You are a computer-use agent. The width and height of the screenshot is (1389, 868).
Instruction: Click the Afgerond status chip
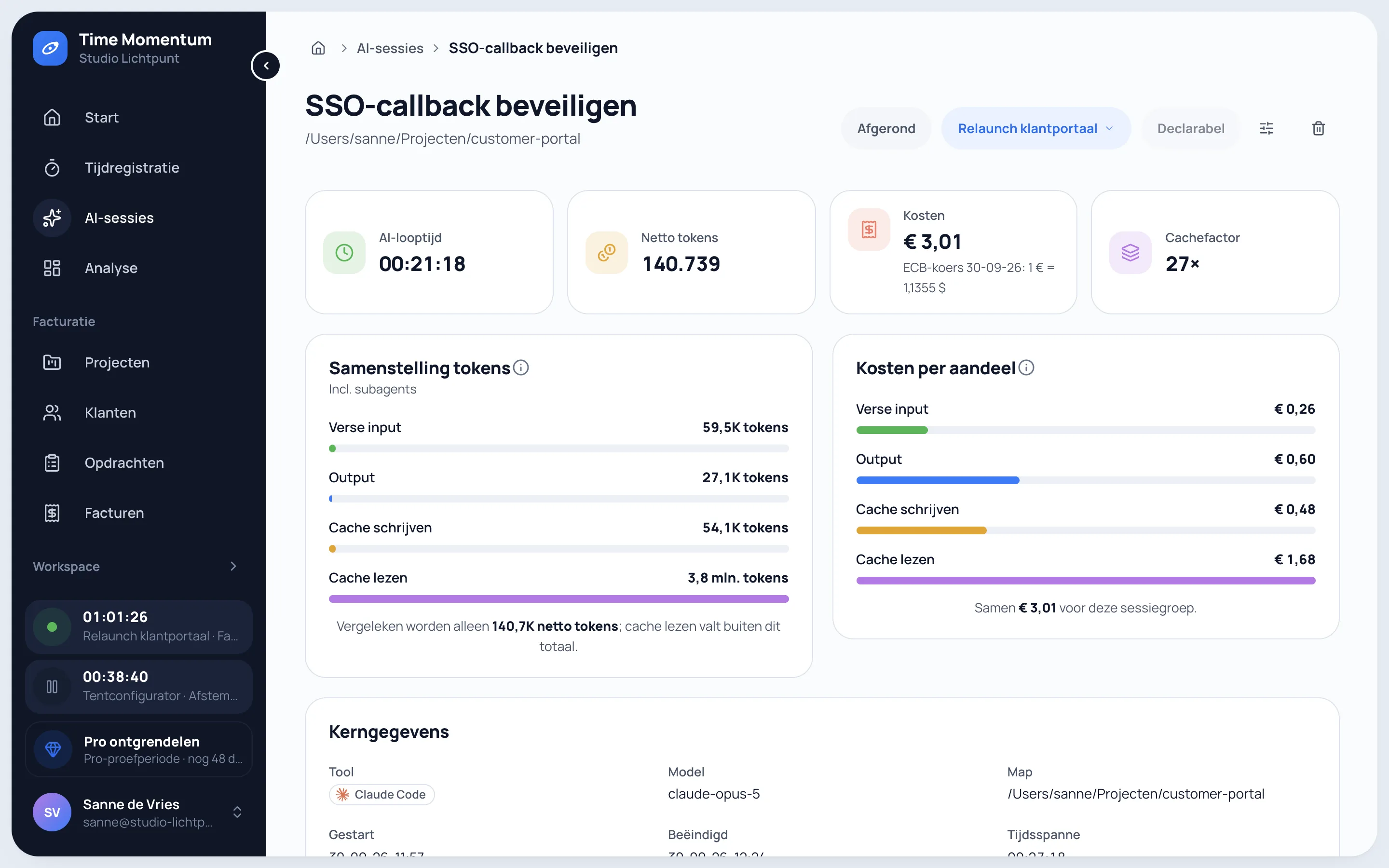coord(886,129)
